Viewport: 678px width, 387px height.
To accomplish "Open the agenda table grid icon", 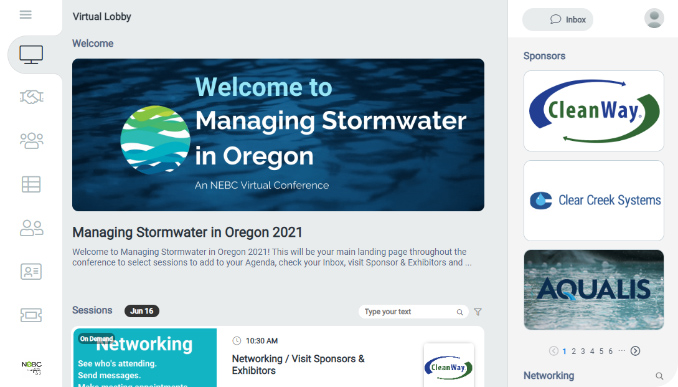I will 31,184.
